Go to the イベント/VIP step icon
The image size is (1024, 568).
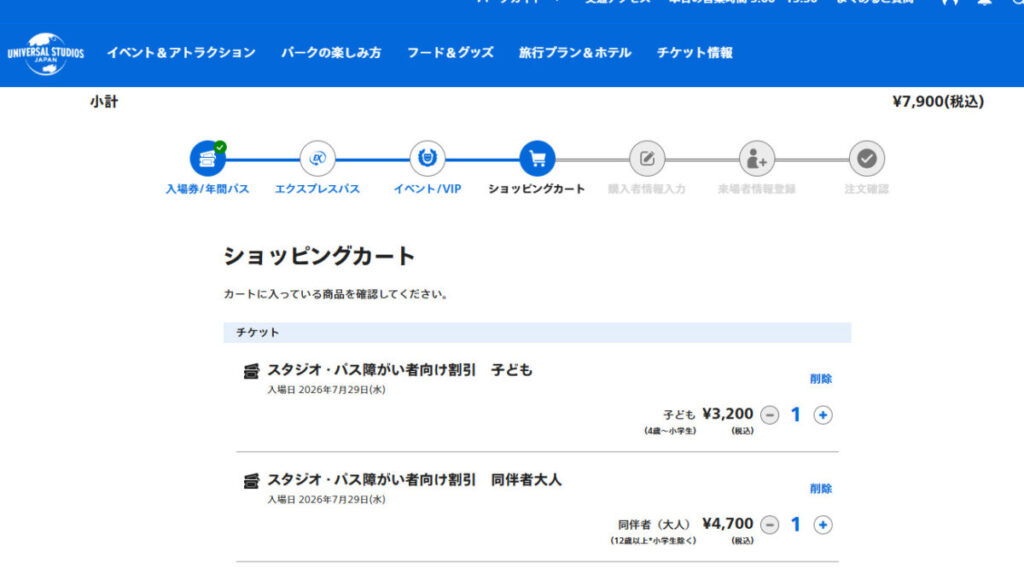[x=427, y=158]
